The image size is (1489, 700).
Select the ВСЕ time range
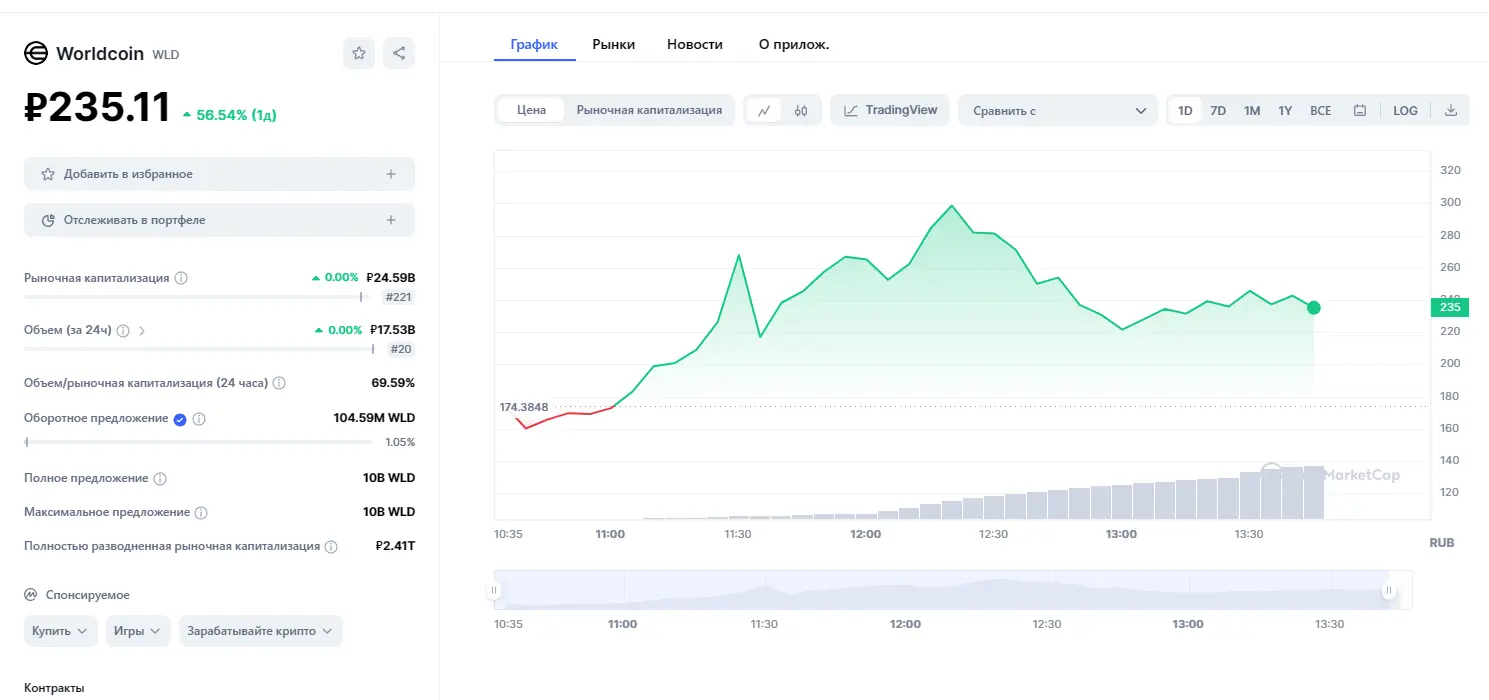tap(1321, 110)
